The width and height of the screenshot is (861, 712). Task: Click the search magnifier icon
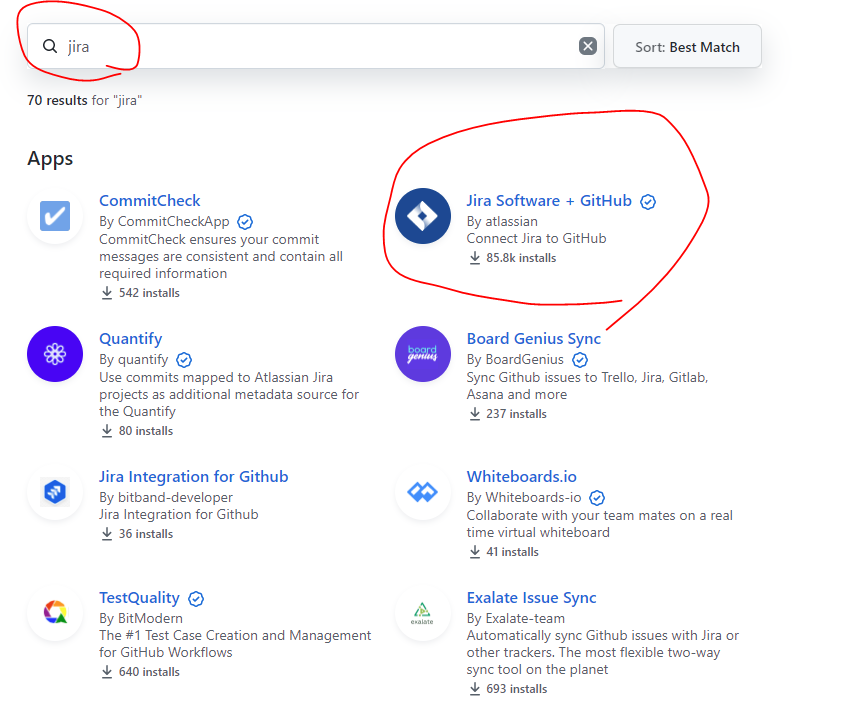coord(50,46)
